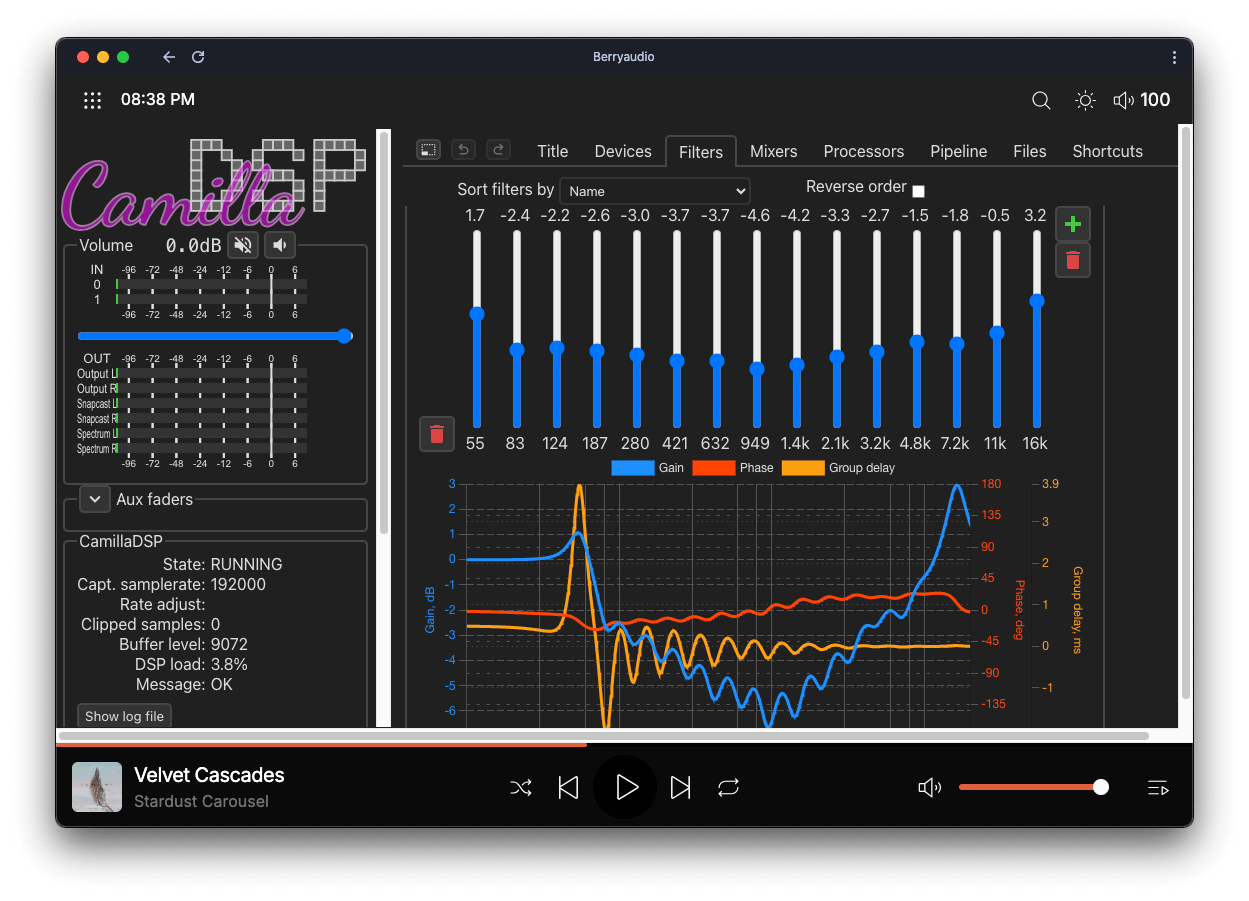Screen dimensions: 1249x901
Task: Expand the Aux faders section
Action: (x=95, y=499)
